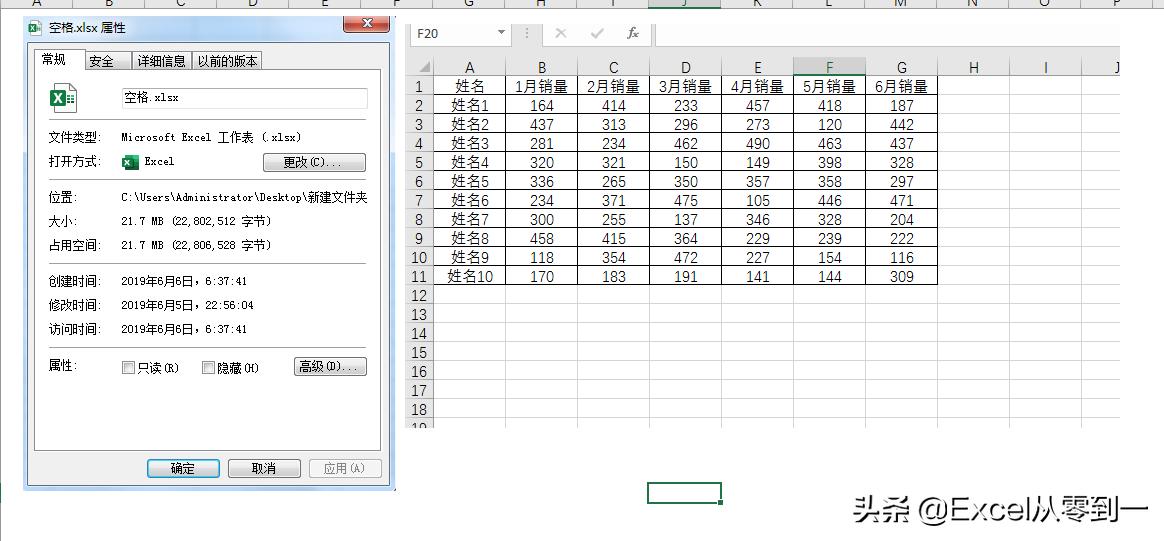Click cell with value 229
1164x541 pixels.
click(x=758, y=238)
